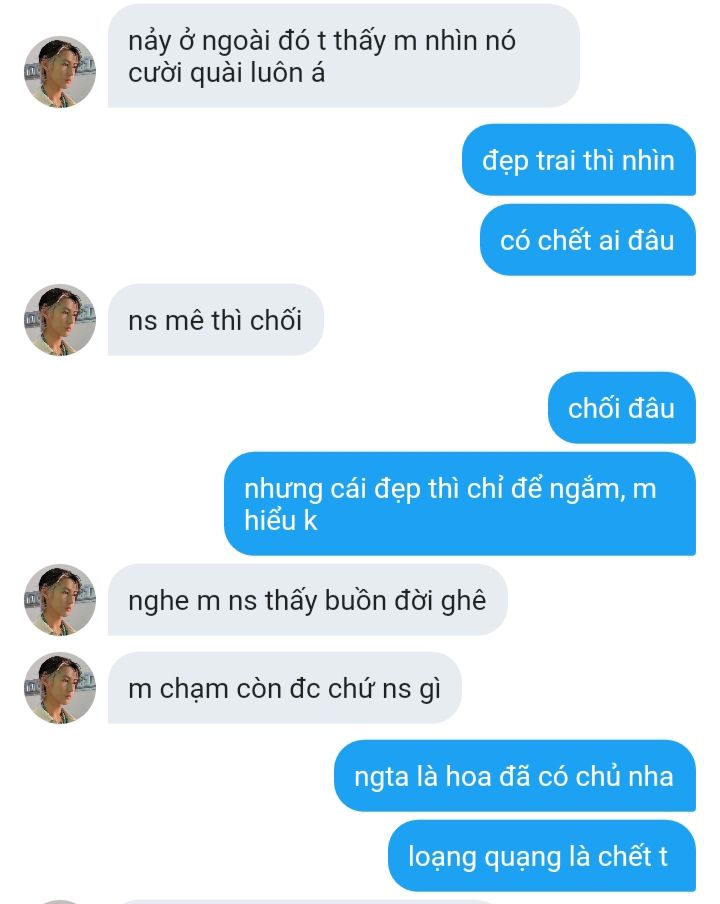Tap the 'ns mê thì chối' bubble
This screenshot has height=904, width=720.
[216, 320]
